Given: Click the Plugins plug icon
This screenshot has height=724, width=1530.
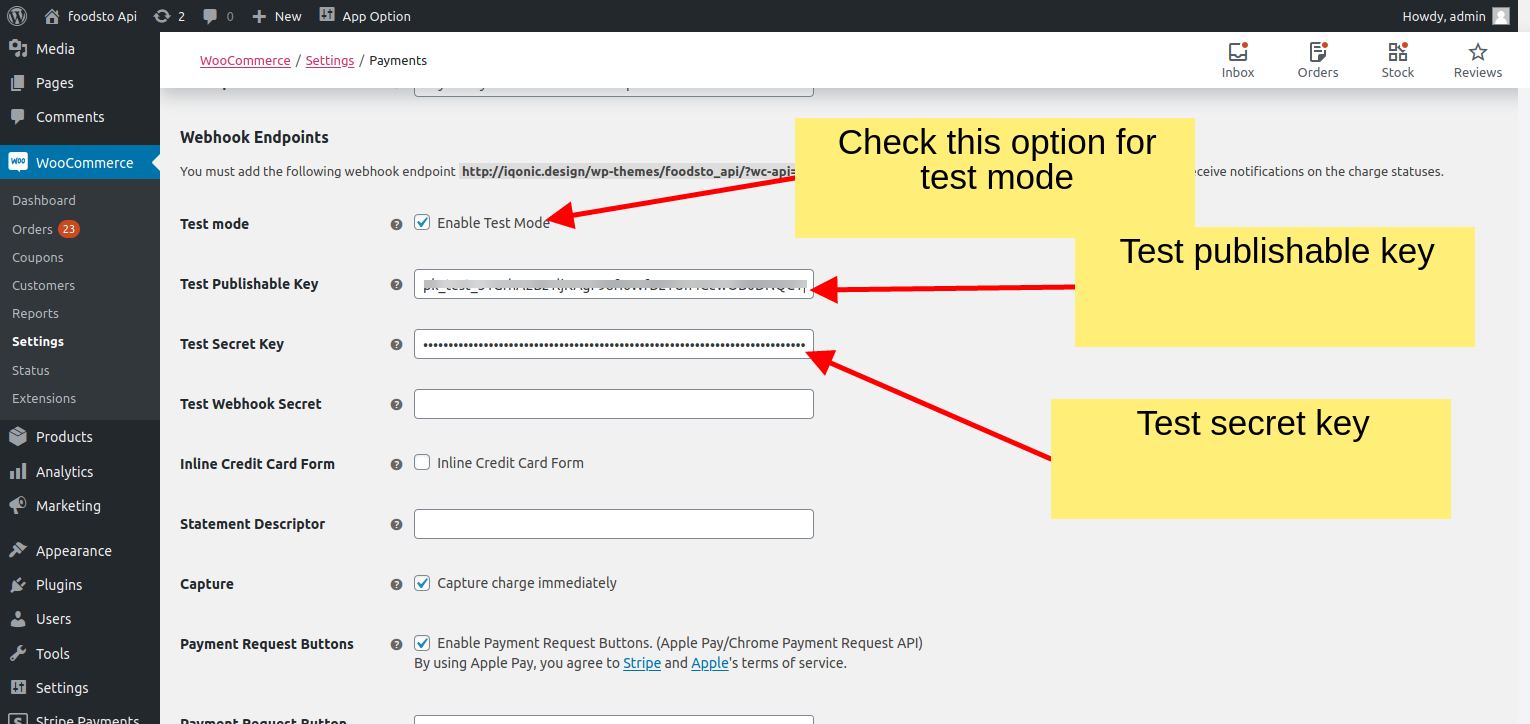Looking at the screenshot, I should (x=18, y=585).
